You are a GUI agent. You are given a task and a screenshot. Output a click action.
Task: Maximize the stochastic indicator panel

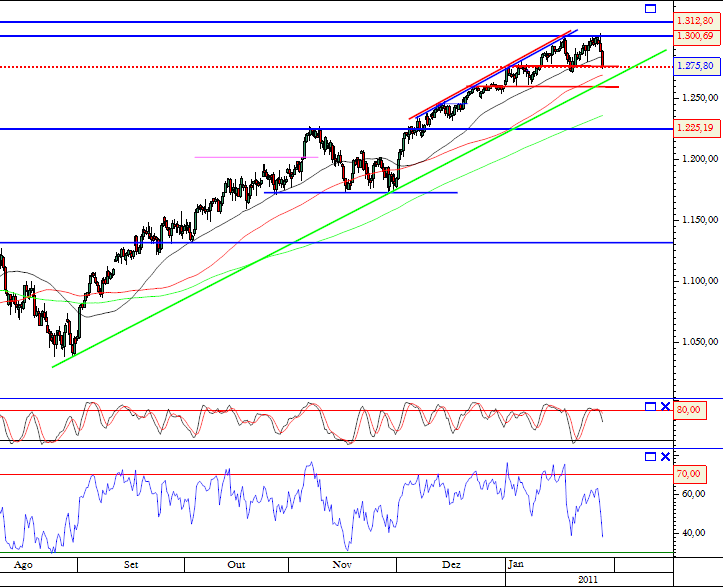(650, 406)
